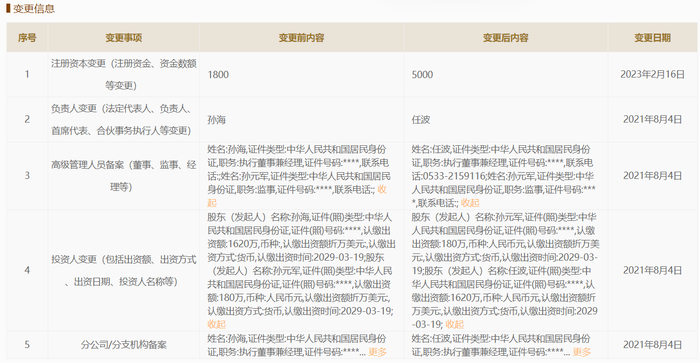The width and height of the screenshot is (700, 363).
Task: Select the sequence number 2 cell
Action: 27,119
